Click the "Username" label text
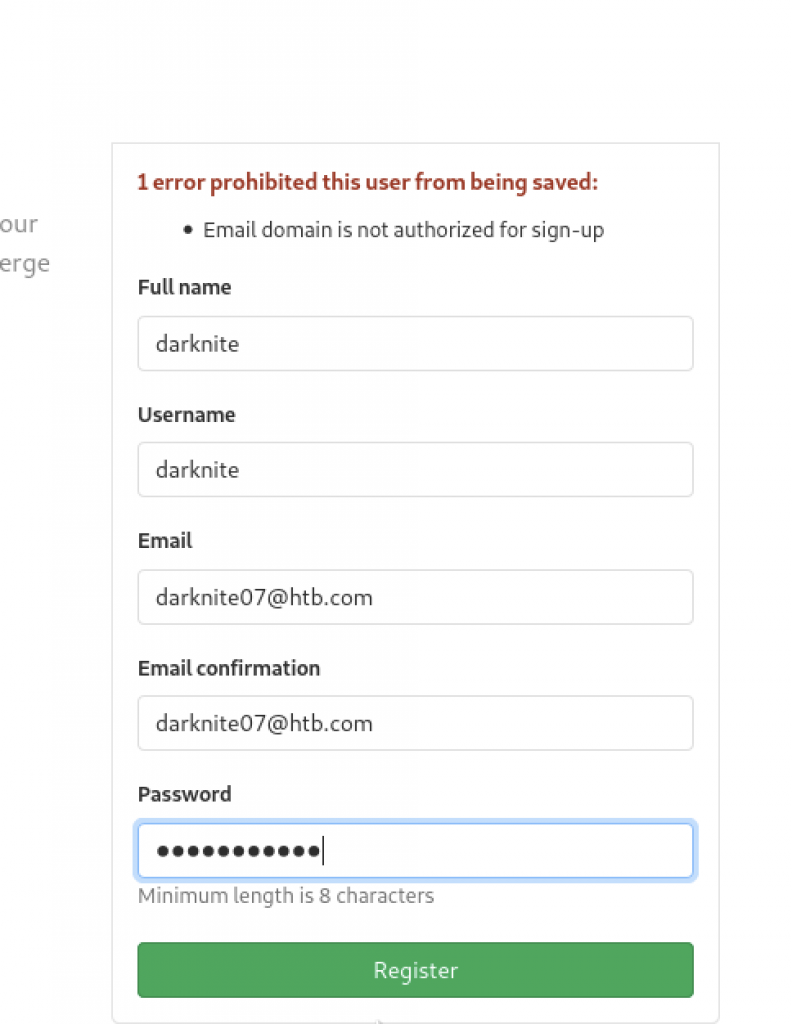 click(x=186, y=415)
